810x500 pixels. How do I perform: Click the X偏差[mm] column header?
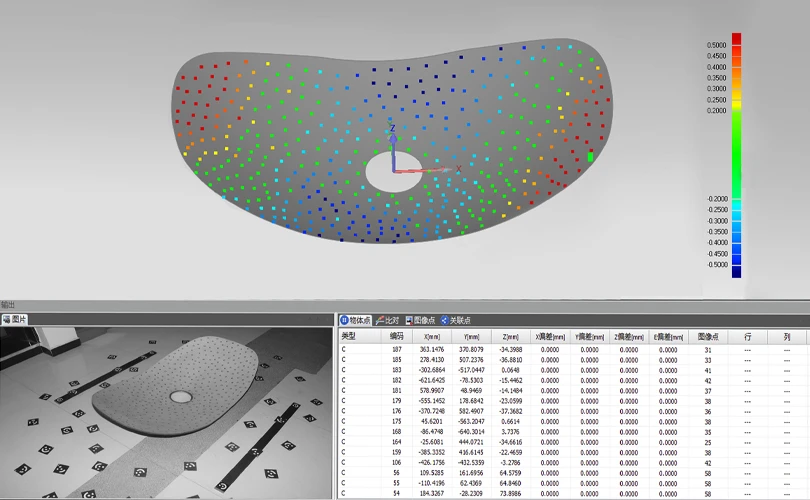[550, 336]
